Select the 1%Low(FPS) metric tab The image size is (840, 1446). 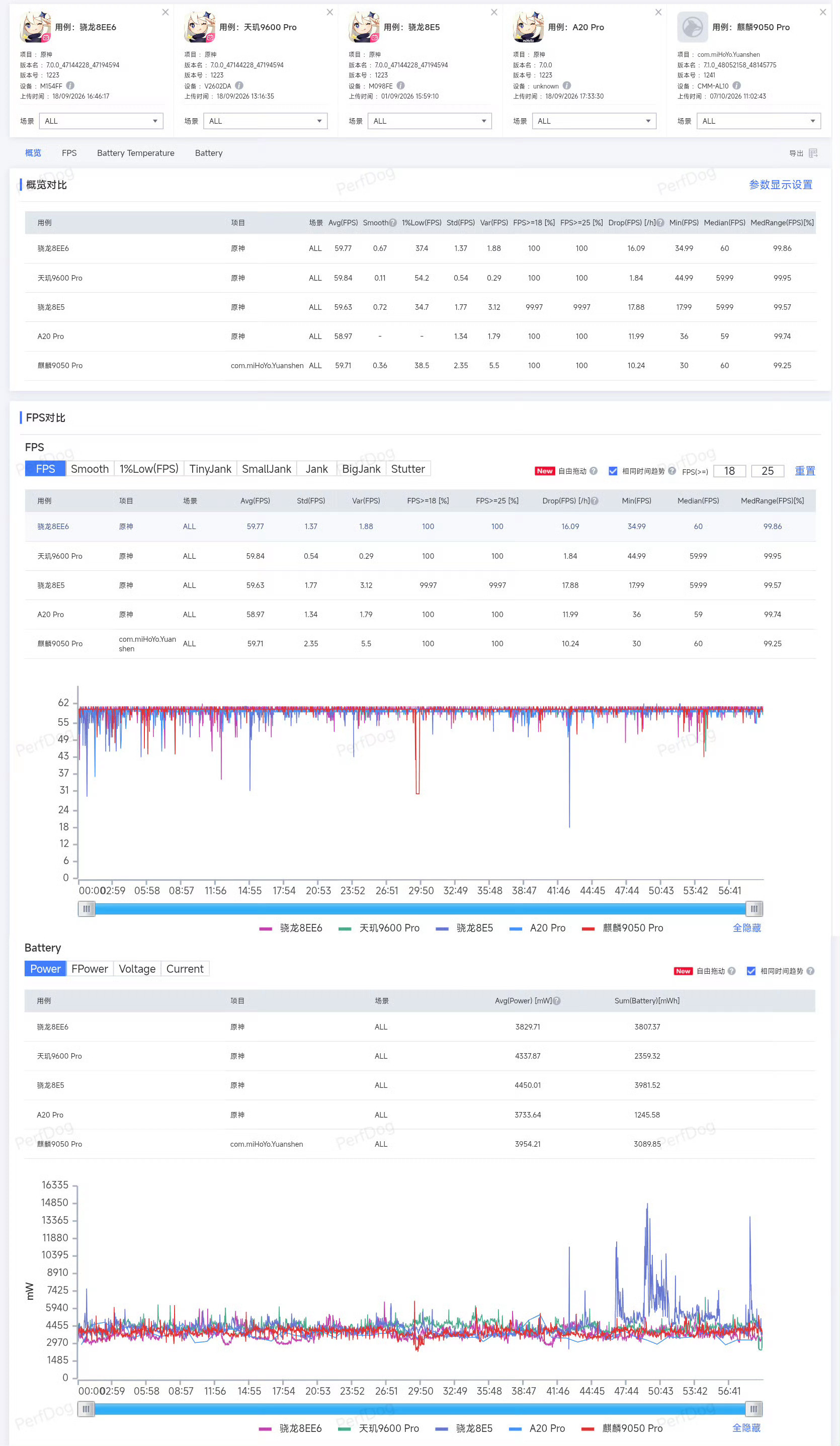148,469
